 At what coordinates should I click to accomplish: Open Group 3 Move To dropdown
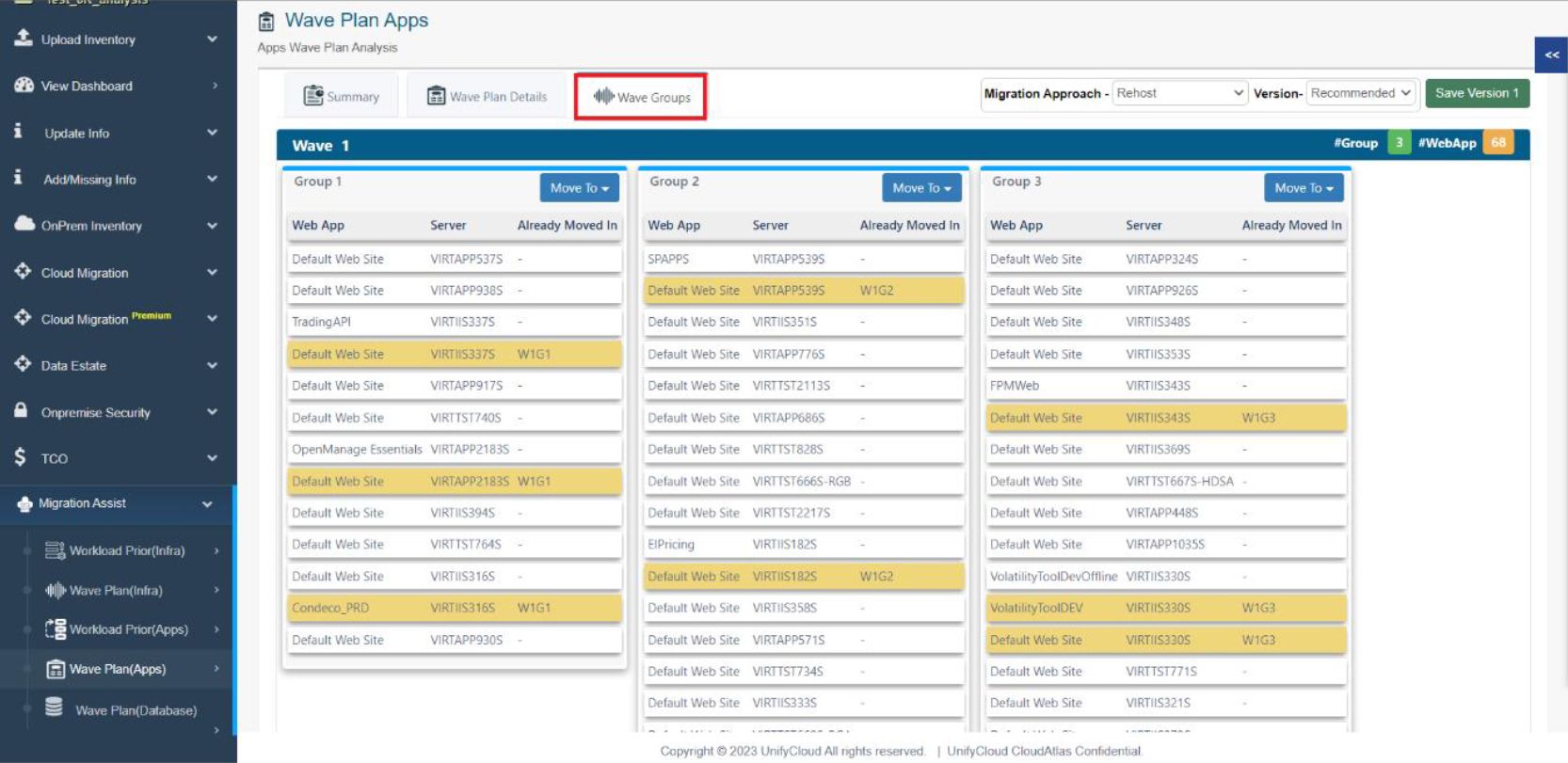[x=1304, y=188]
